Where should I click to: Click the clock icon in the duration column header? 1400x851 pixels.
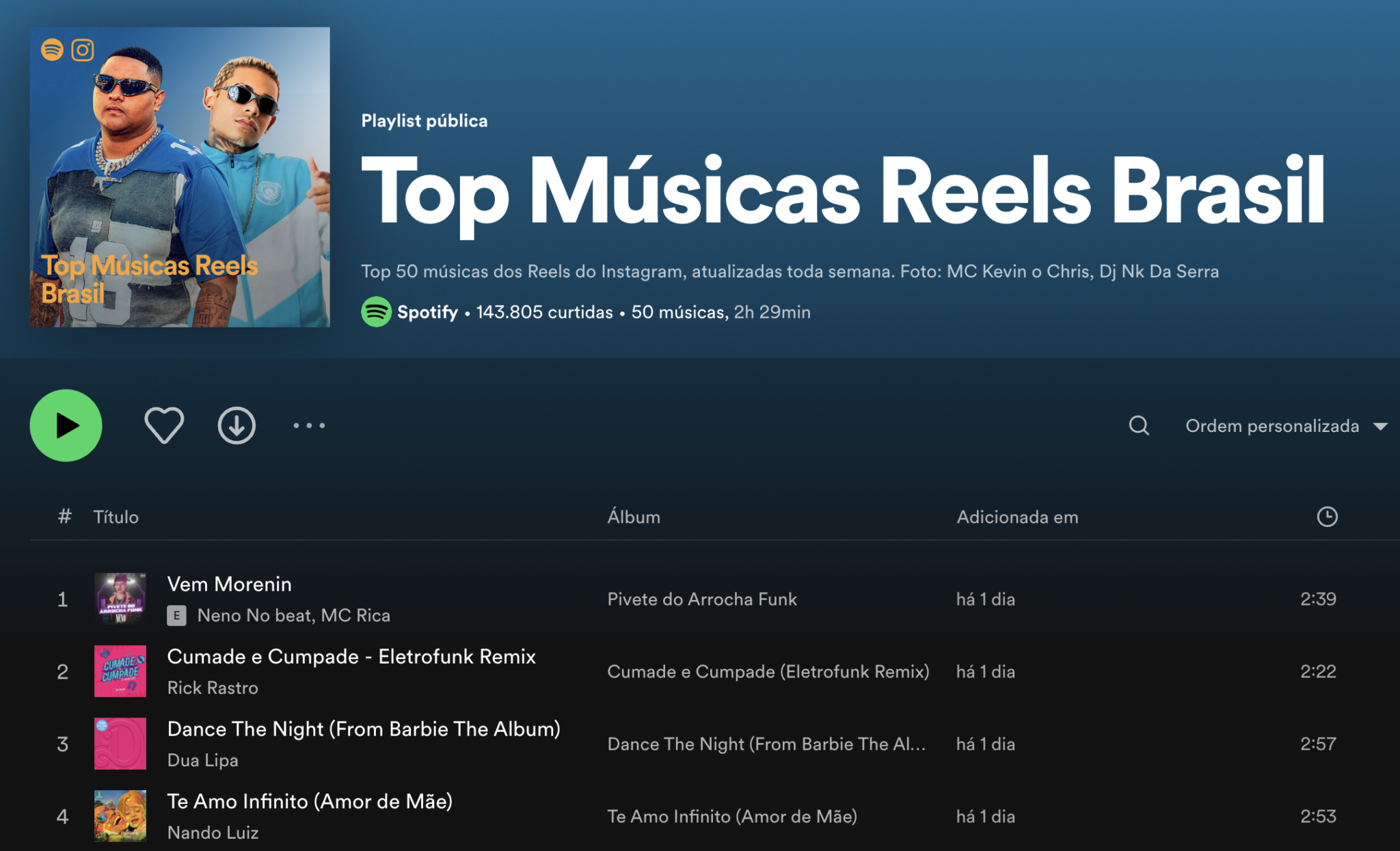[x=1326, y=517]
